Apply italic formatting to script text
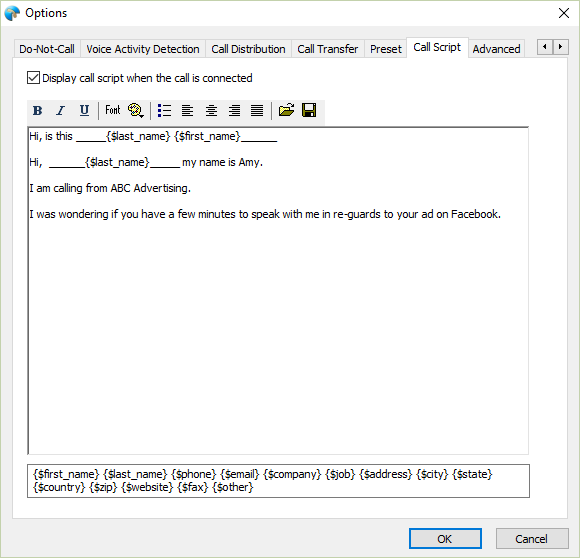 tap(60, 110)
